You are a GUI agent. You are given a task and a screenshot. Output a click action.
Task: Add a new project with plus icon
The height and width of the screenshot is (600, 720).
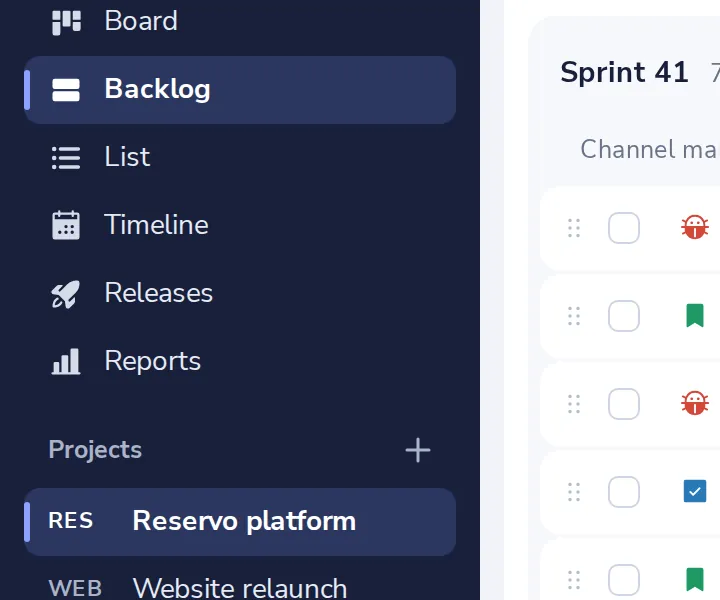click(418, 450)
